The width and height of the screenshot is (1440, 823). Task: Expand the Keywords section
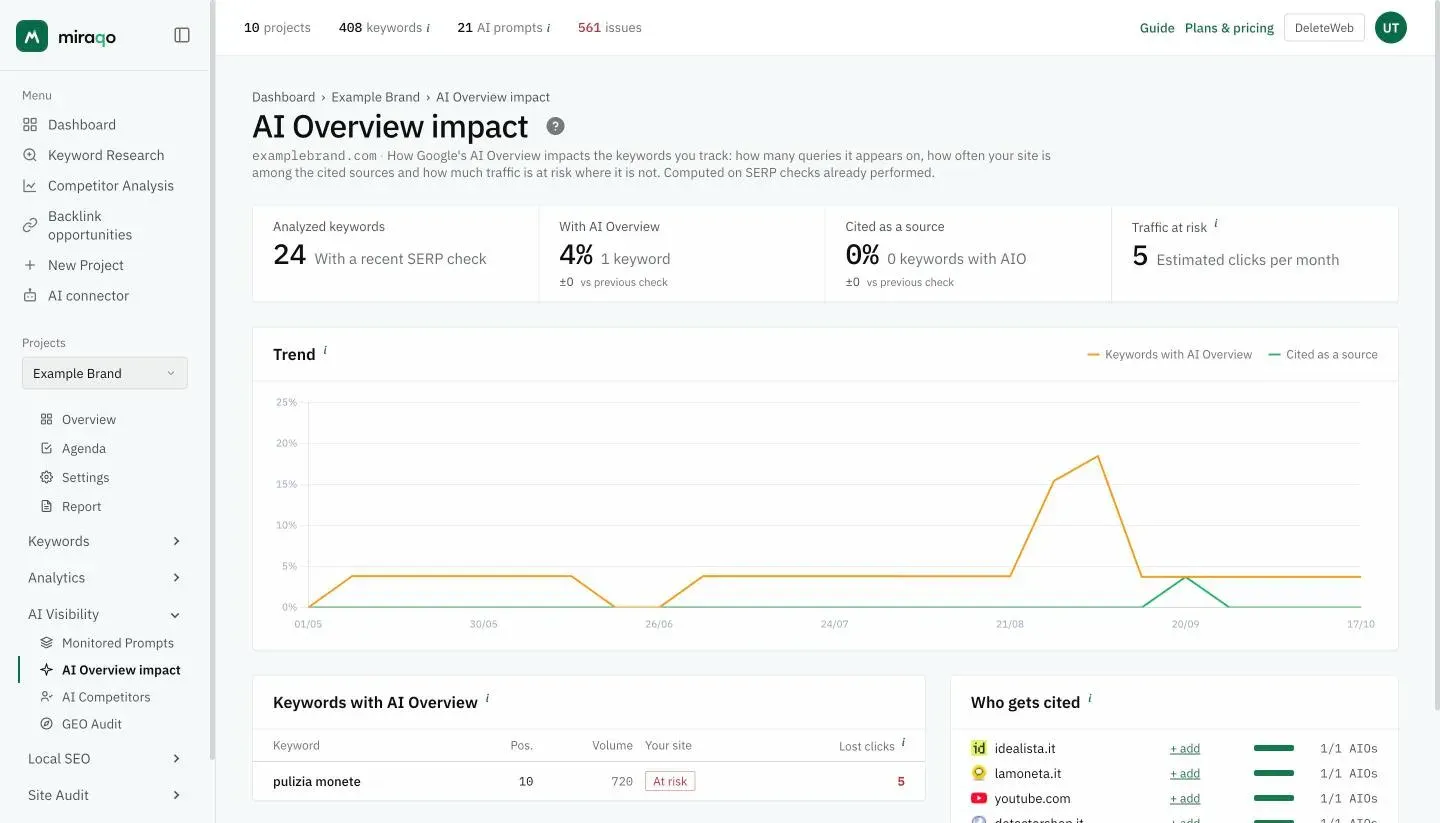(x=105, y=541)
